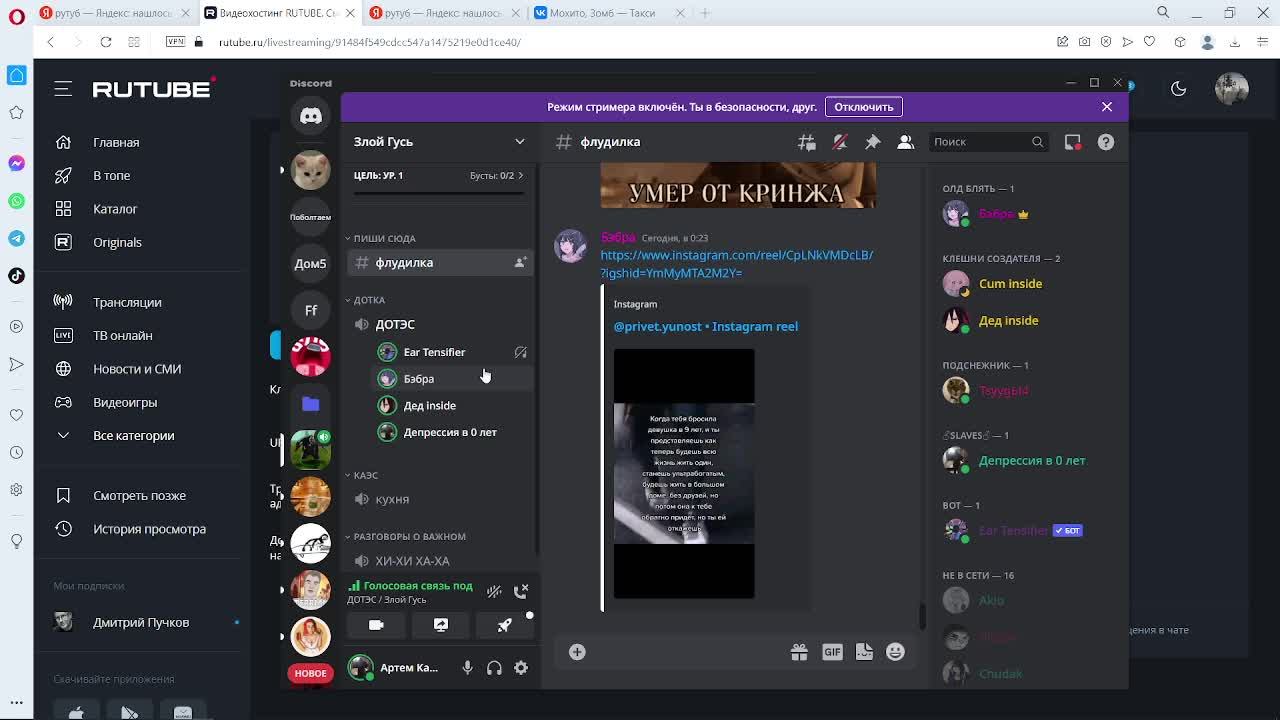Open Дом5 server in Discord sidebar
Screen dimensions: 1280x720
(311, 264)
